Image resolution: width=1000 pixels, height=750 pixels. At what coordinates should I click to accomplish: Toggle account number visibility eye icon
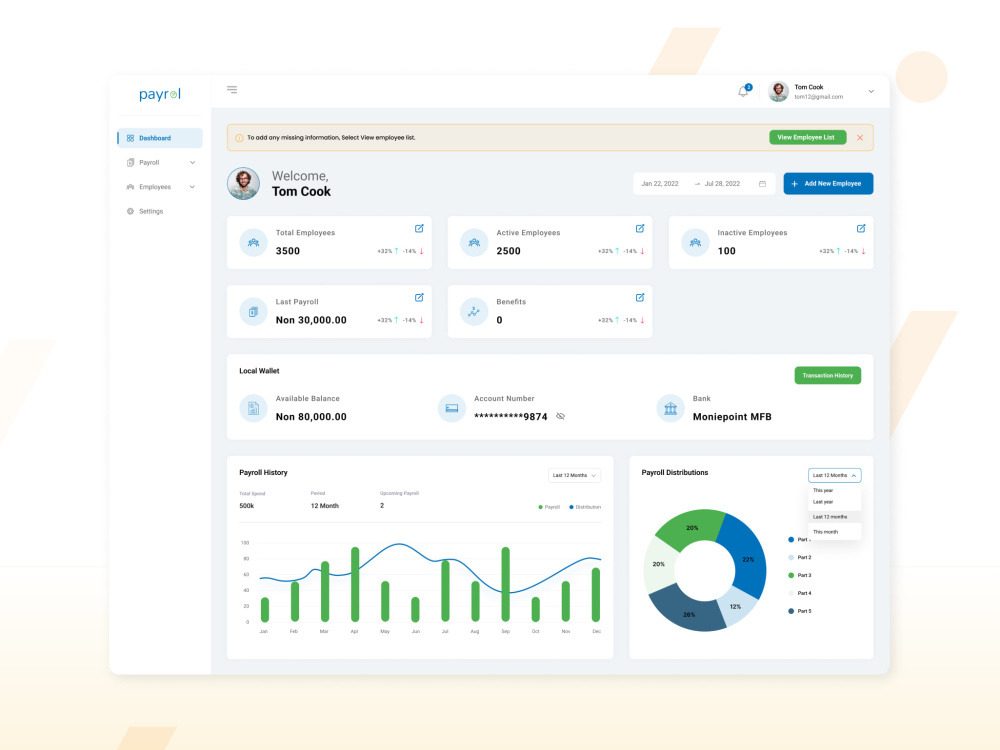[561, 416]
